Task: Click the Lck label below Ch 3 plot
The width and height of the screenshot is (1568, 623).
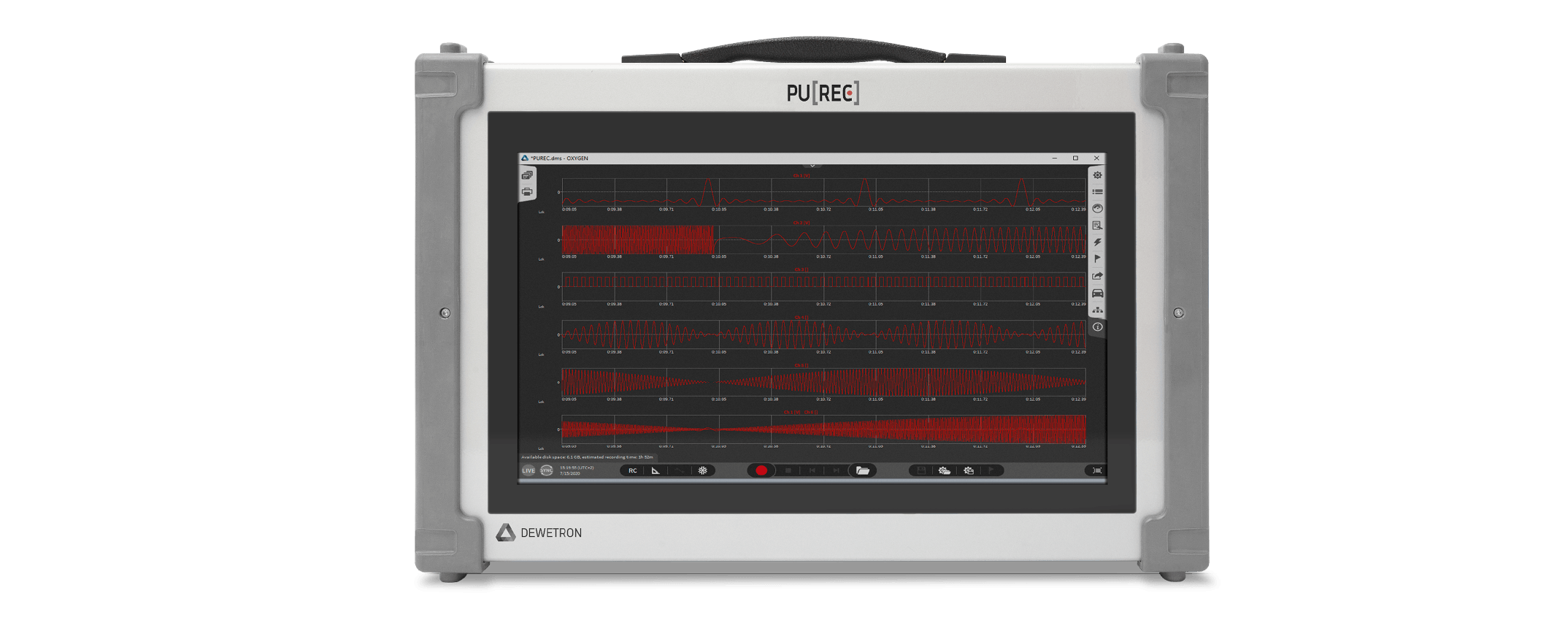Action: click(x=542, y=307)
